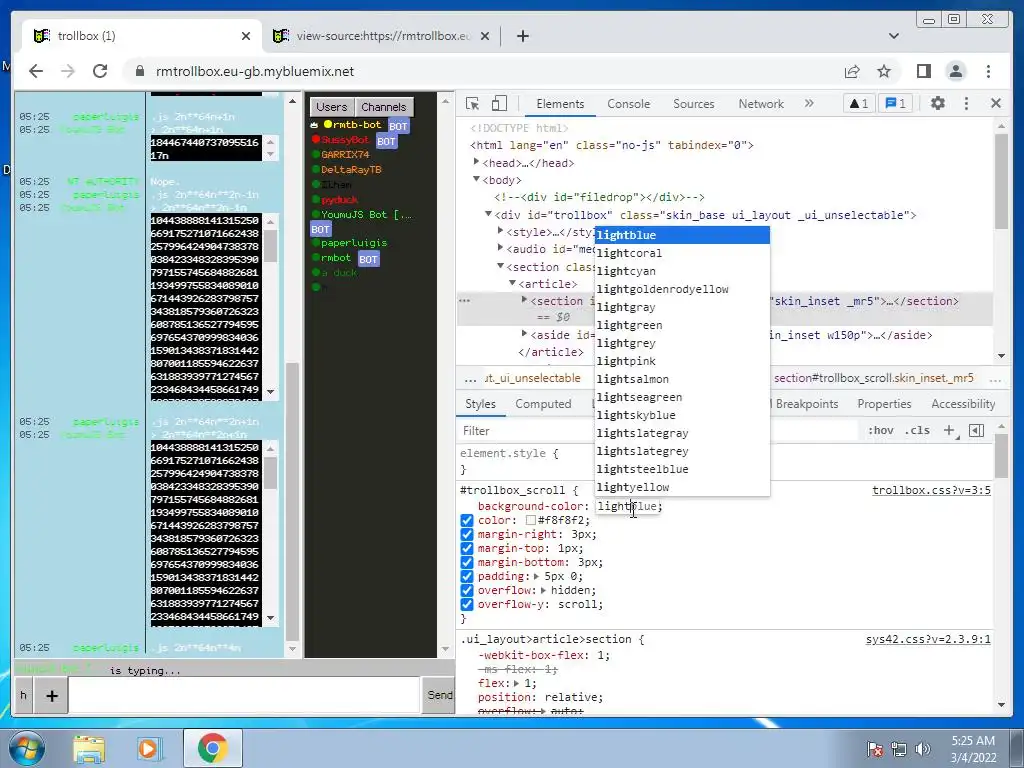1024x768 pixels.
Task: Expand the head element node
Action: click(x=476, y=162)
